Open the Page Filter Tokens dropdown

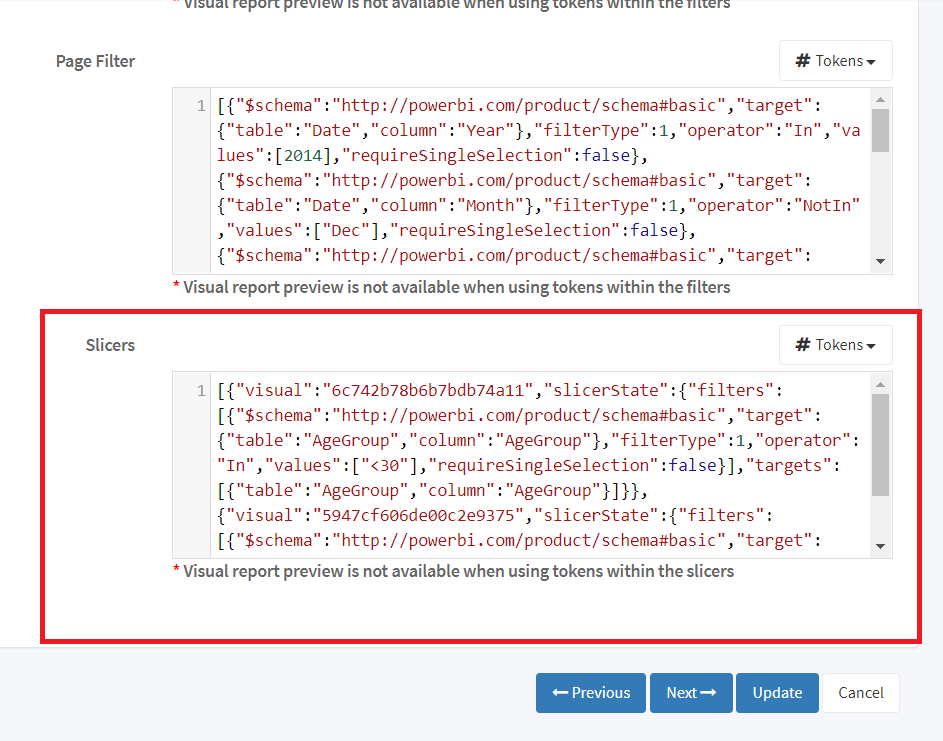(835, 61)
